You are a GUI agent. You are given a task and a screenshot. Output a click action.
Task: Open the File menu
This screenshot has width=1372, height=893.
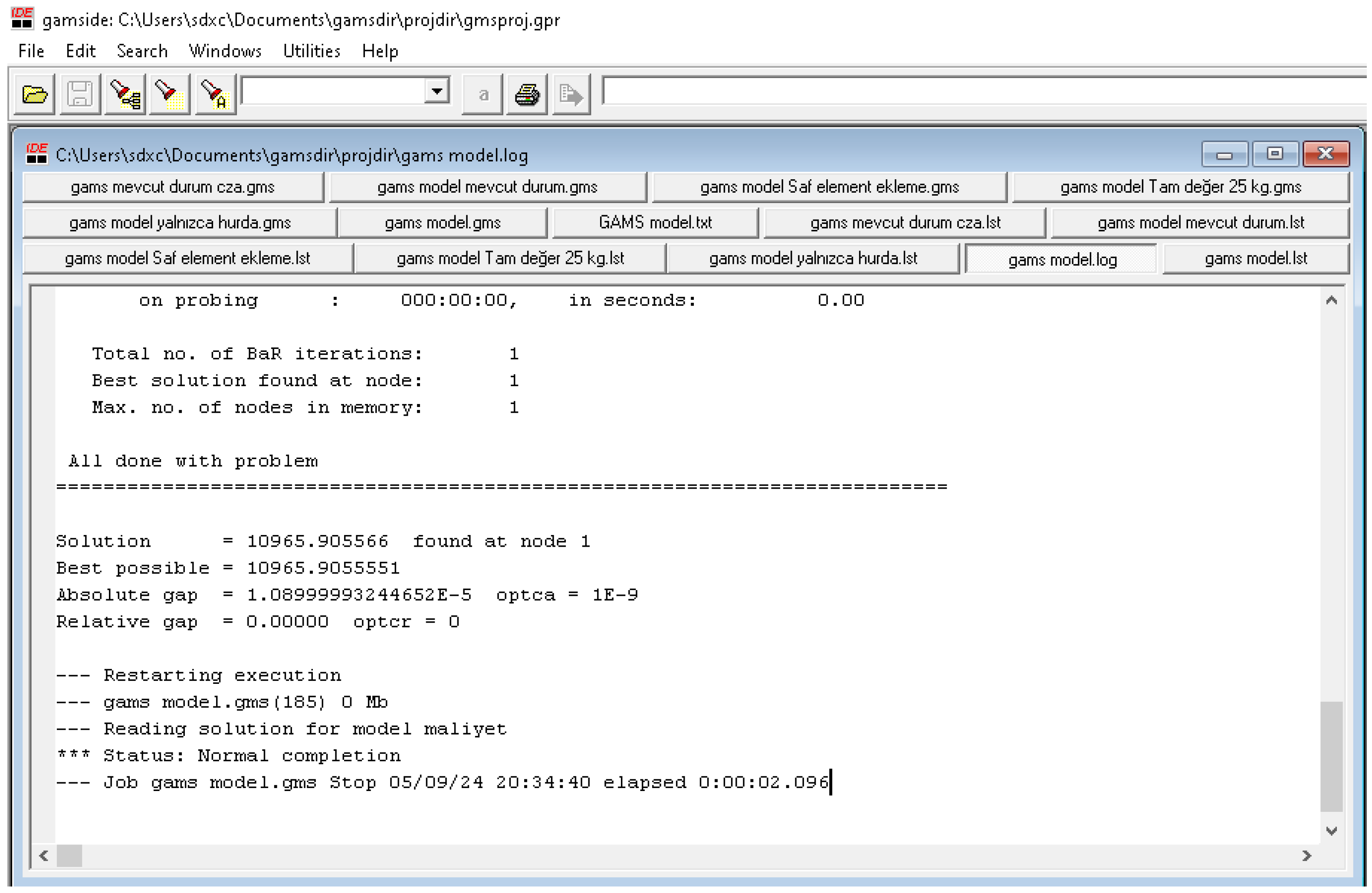(x=31, y=51)
